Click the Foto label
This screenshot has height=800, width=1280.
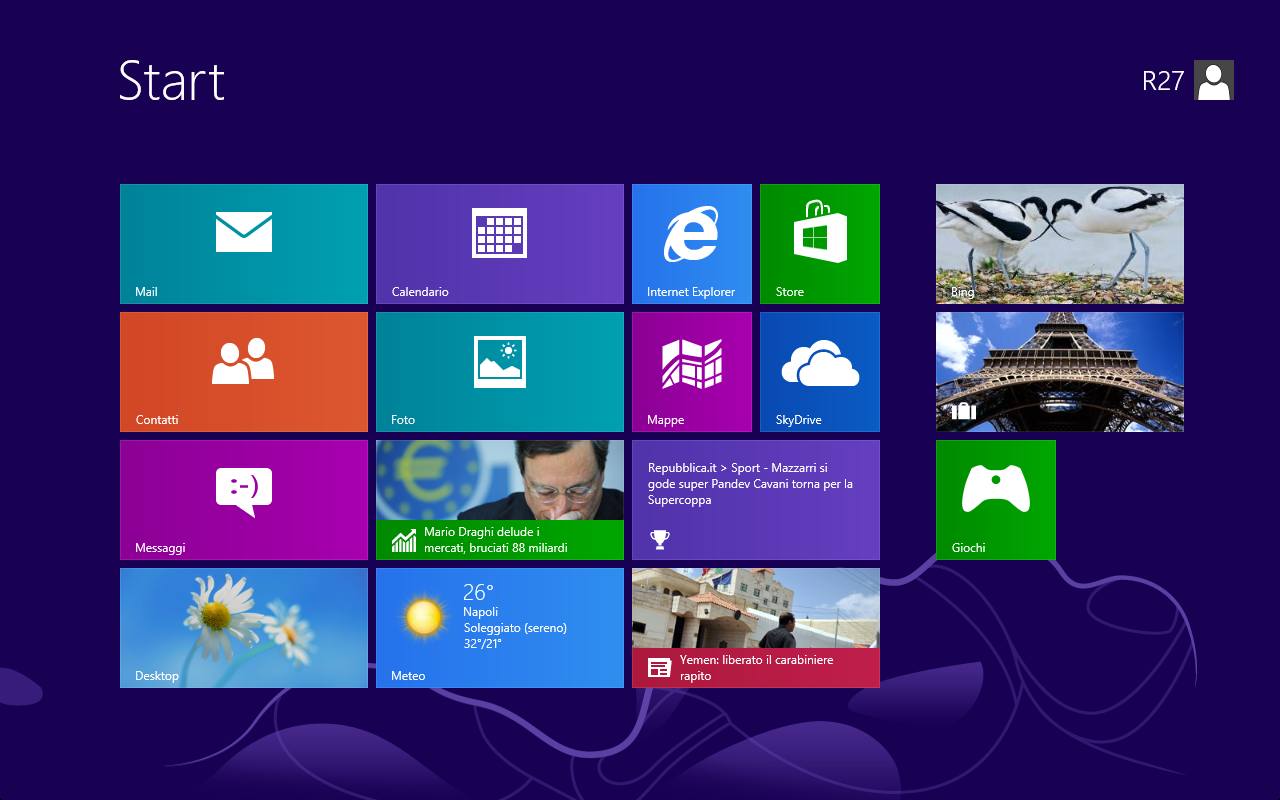(x=403, y=420)
